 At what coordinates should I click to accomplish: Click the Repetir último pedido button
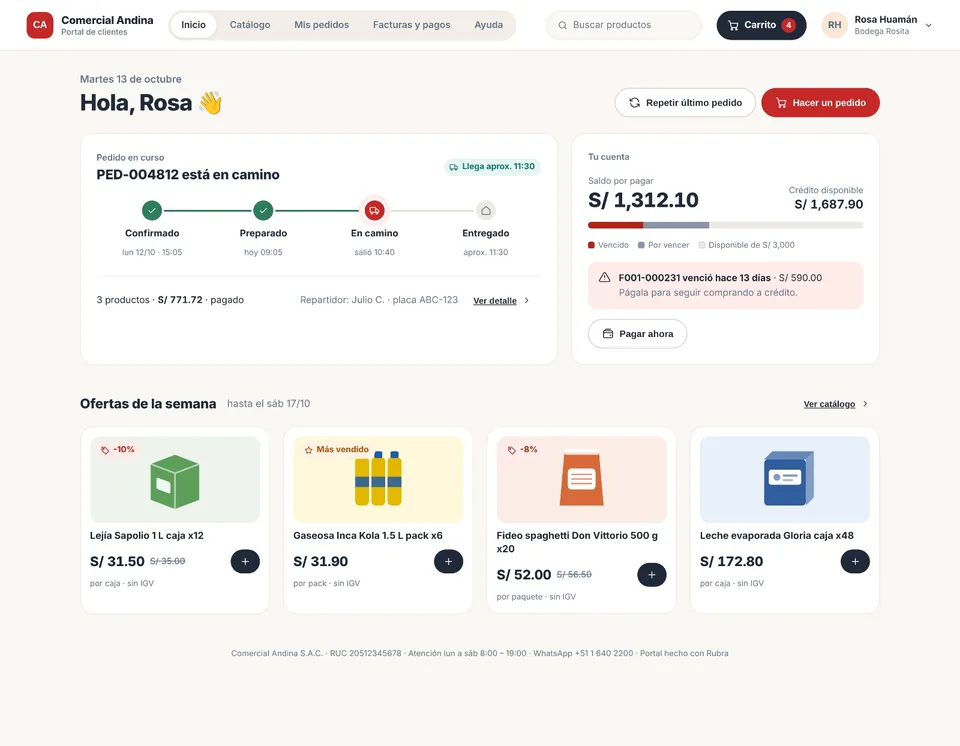tap(684, 103)
